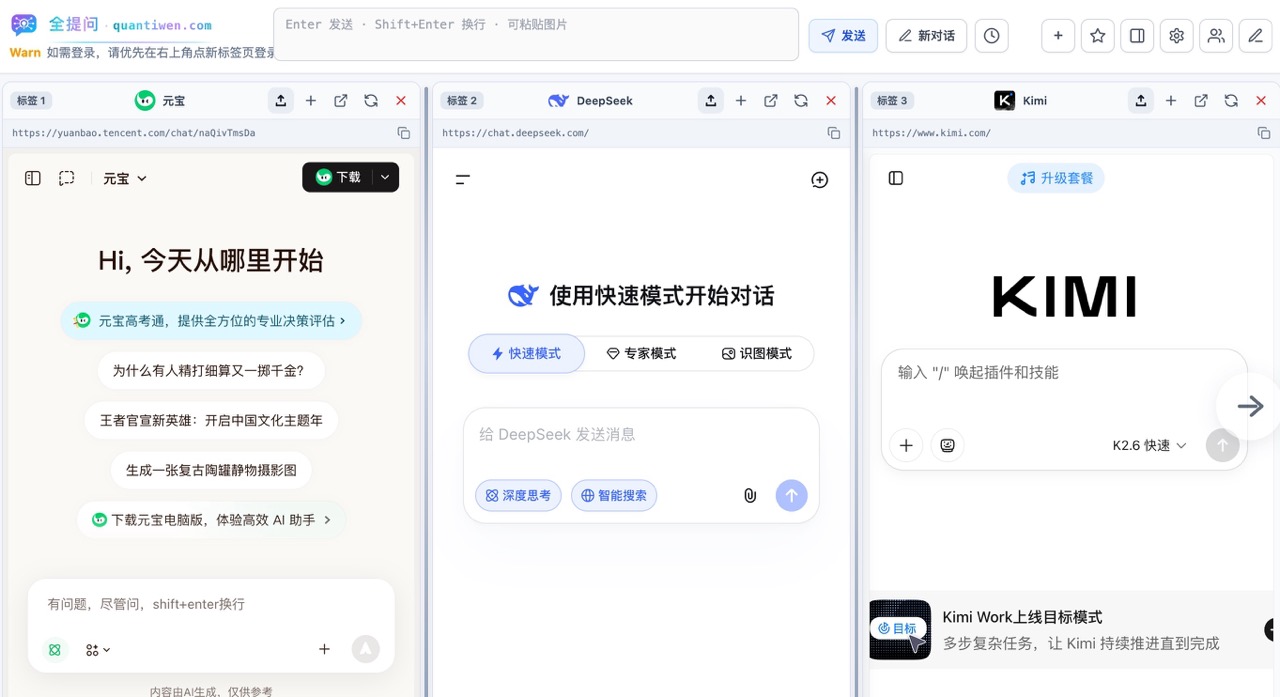Start new chat in DeepSeek with plus circle
The image size is (1280, 697).
820,180
